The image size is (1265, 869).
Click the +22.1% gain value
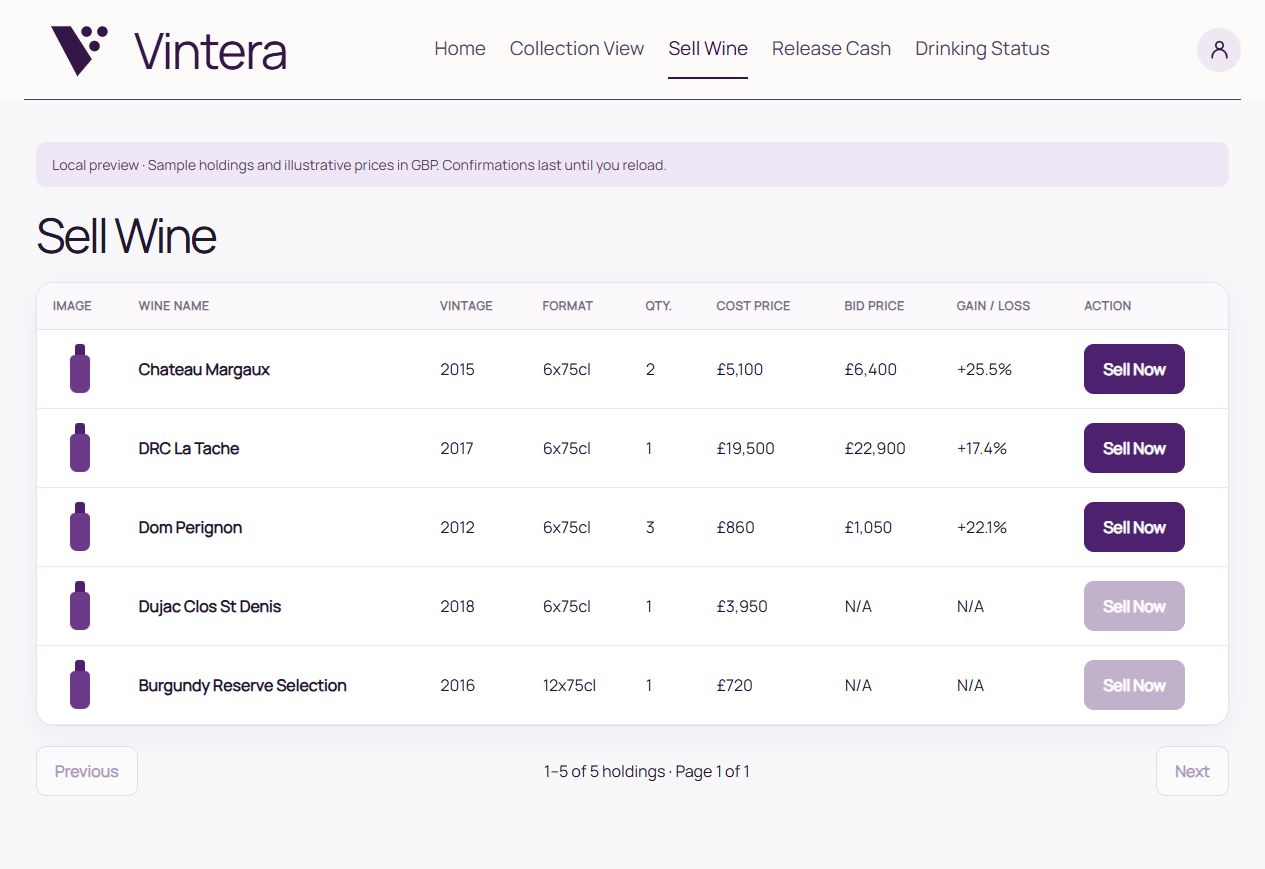tap(982, 527)
